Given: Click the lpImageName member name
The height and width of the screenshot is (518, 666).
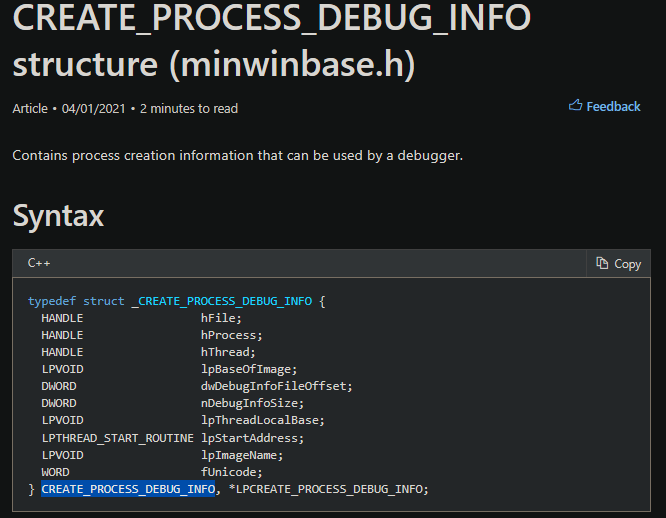Looking at the screenshot, I should pos(242,454).
